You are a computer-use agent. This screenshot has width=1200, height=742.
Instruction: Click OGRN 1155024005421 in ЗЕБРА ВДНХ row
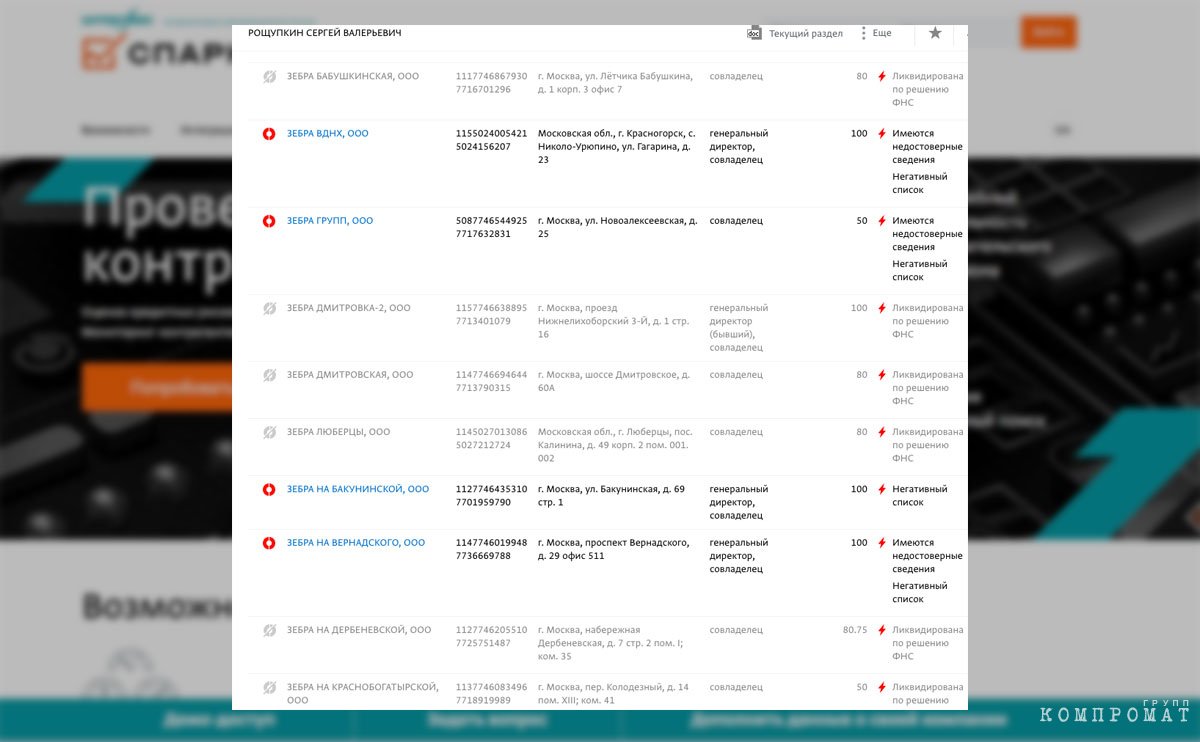[491, 134]
